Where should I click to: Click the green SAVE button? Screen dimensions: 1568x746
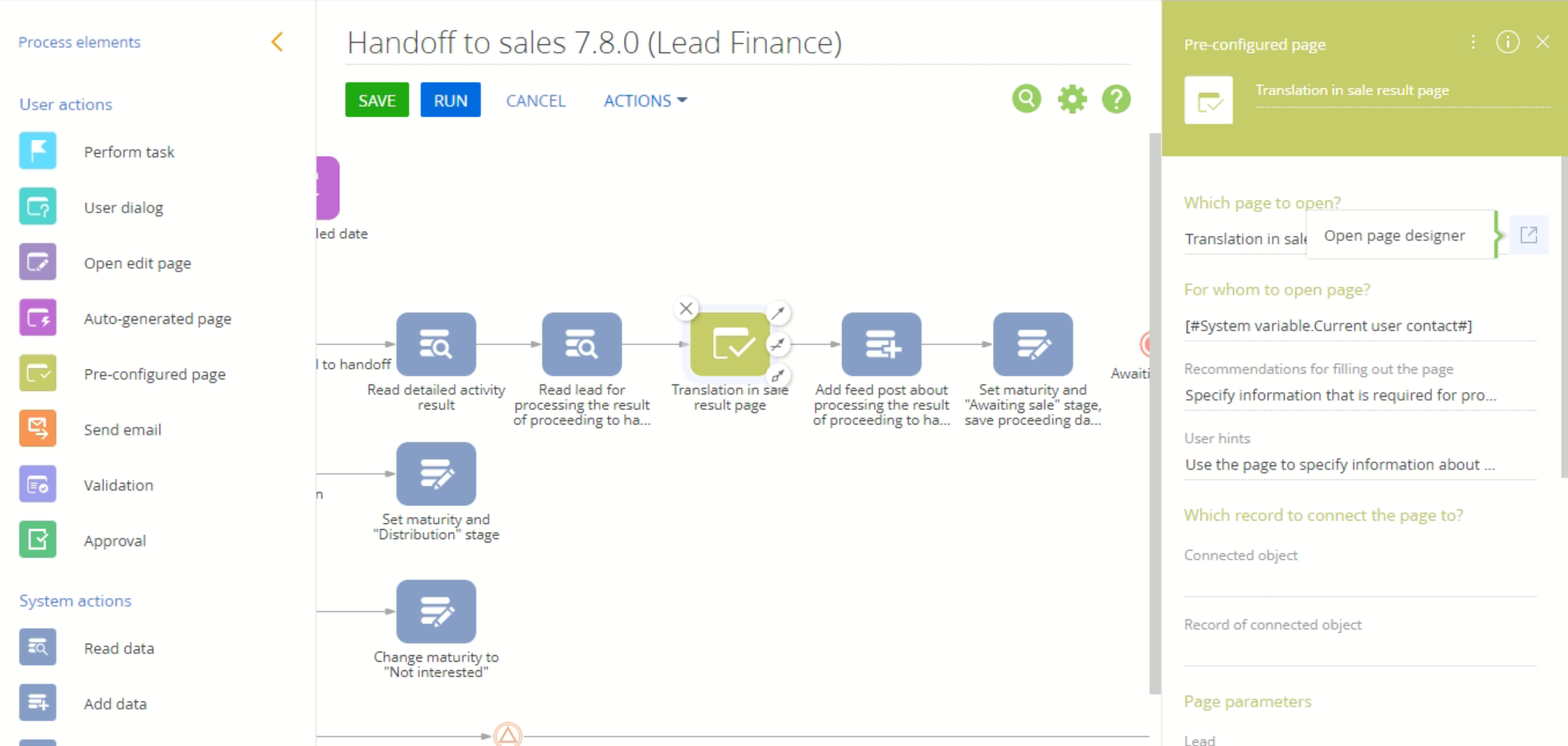click(377, 100)
